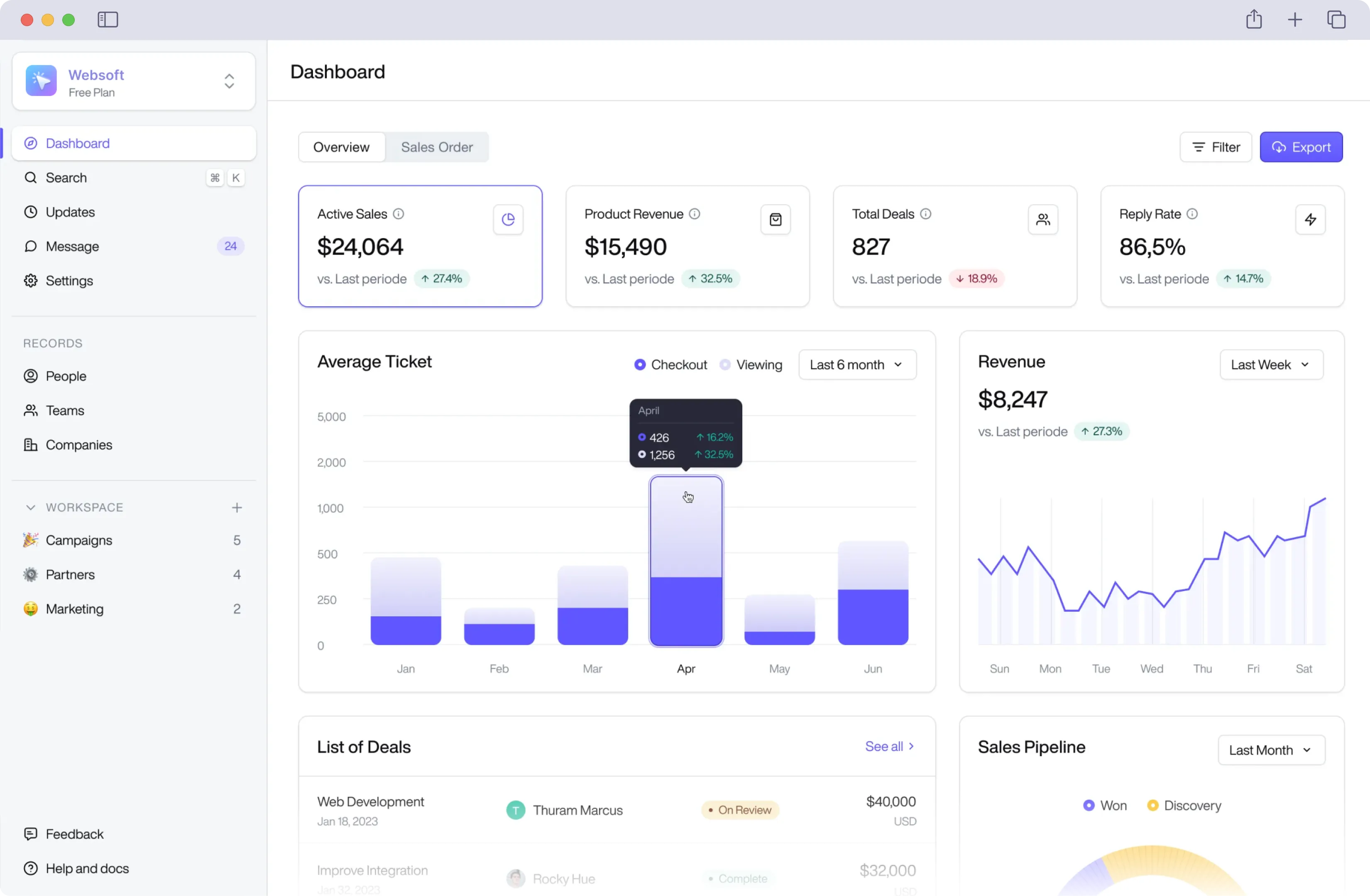Click the Improve Integration deal name

tap(372, 871)
